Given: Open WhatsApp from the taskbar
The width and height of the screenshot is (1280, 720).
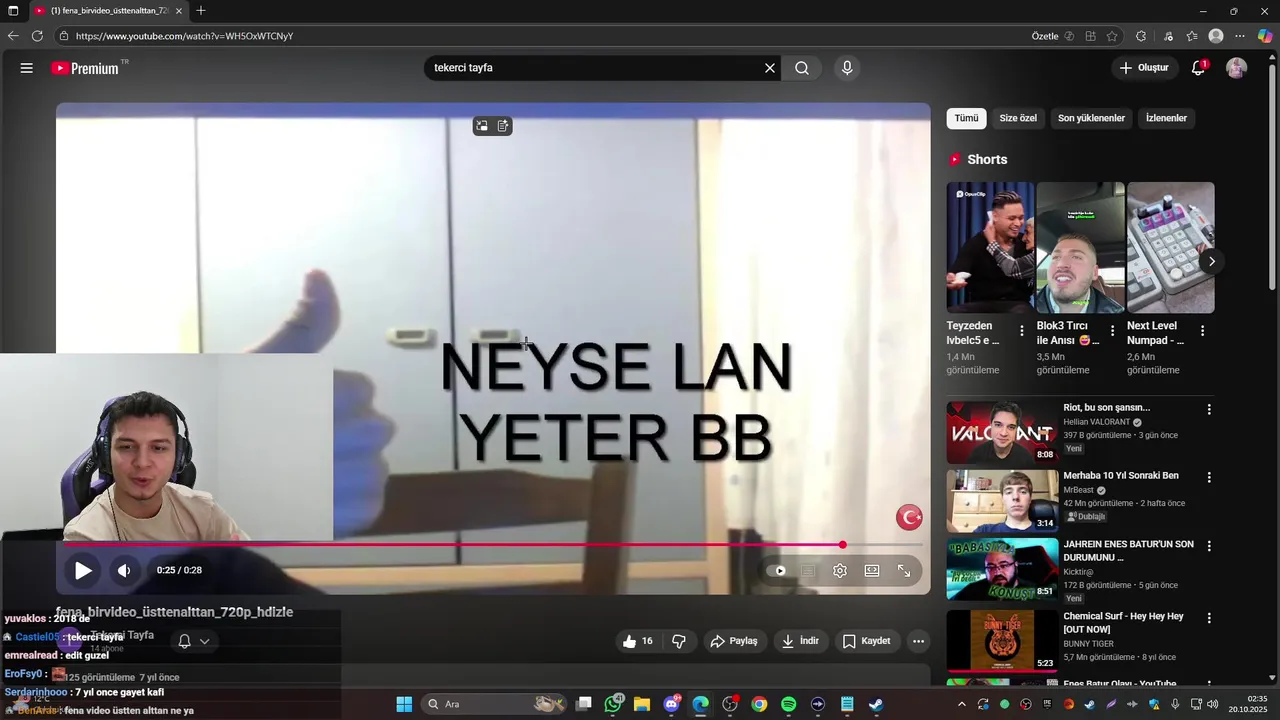Looking at the screenshot, I should coord(613,704).
